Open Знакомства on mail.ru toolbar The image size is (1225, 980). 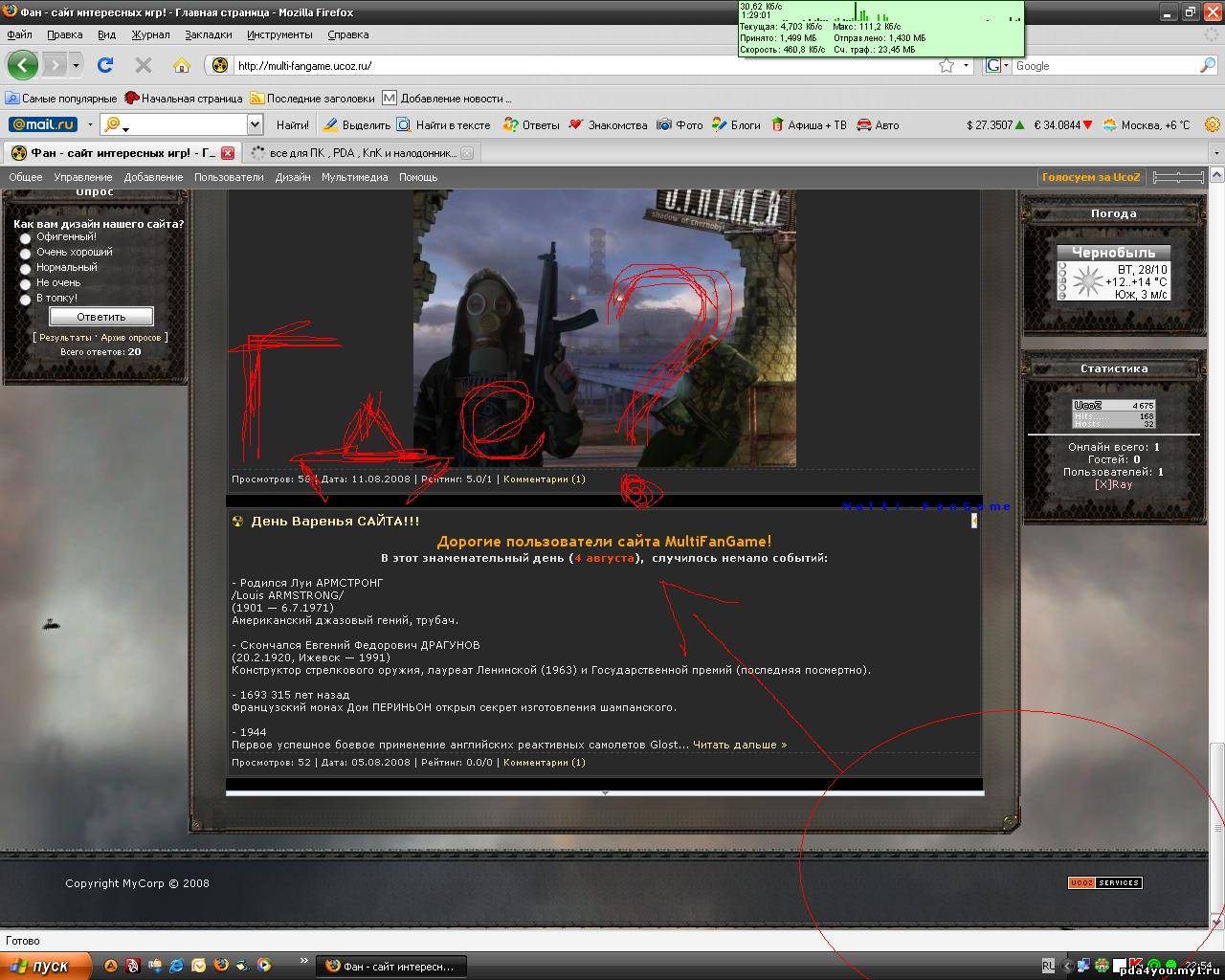(608, 125)
